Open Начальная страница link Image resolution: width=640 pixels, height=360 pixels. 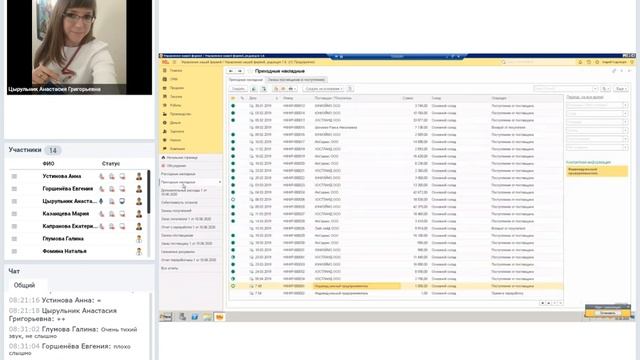[x=182, y=158]
